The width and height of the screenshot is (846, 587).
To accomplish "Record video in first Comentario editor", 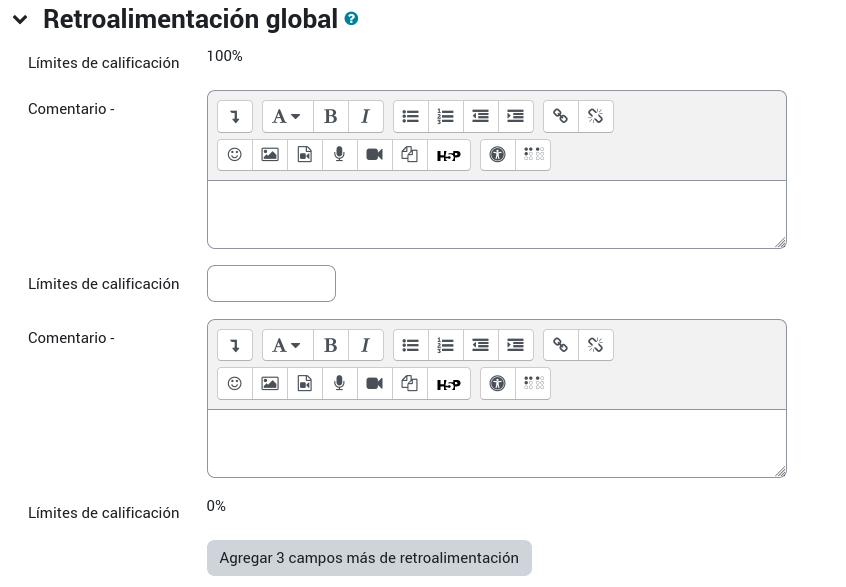I will [x=374, y=155].
